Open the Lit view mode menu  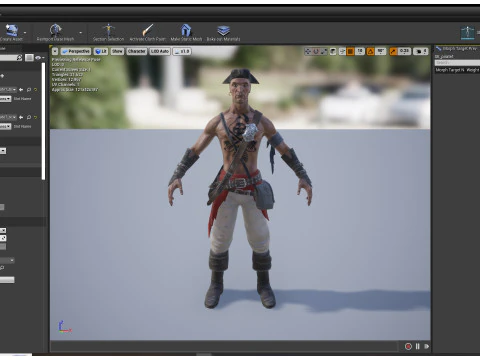(x=101, y=51)
